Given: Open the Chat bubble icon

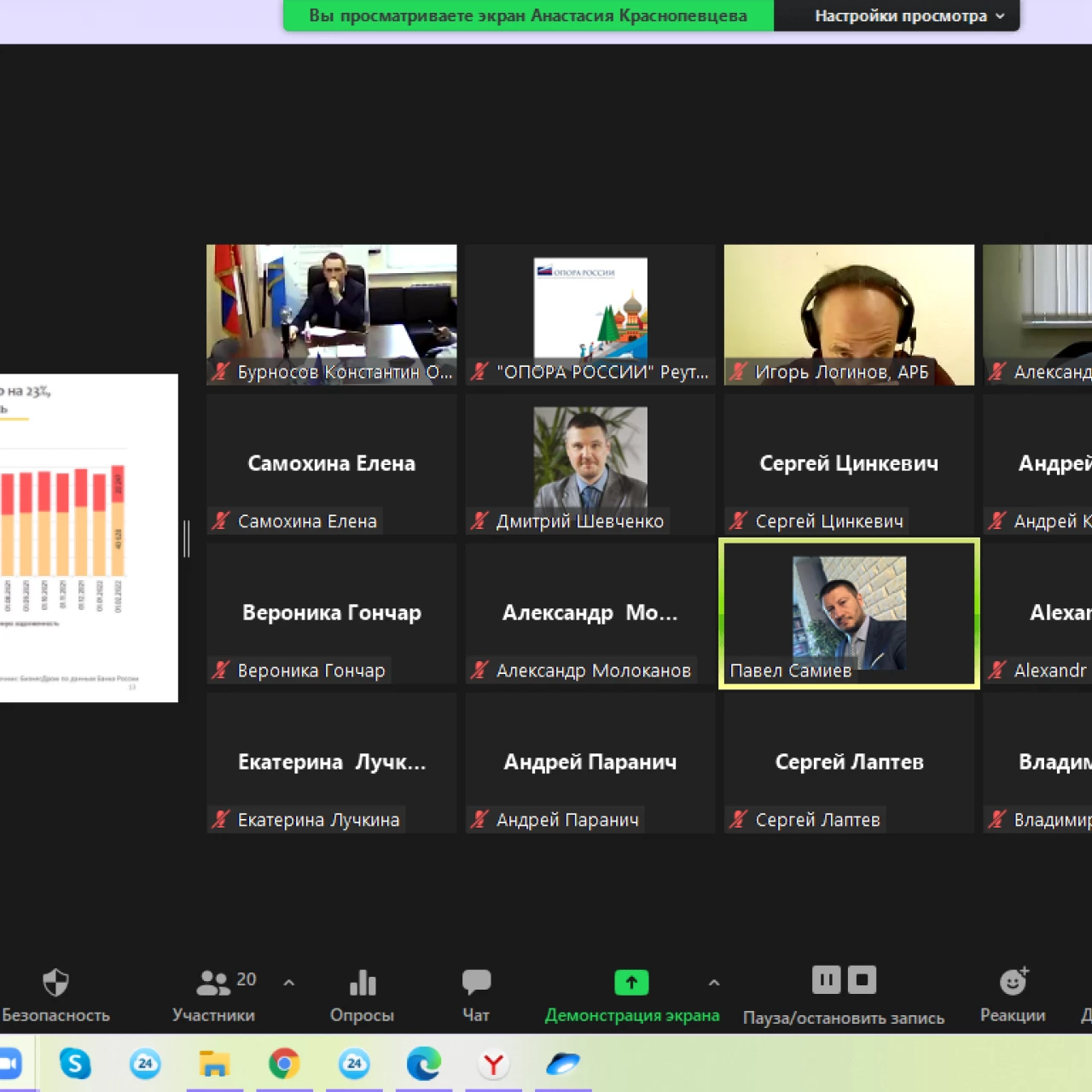Looking at the screenshot, I should pos(476,982).
